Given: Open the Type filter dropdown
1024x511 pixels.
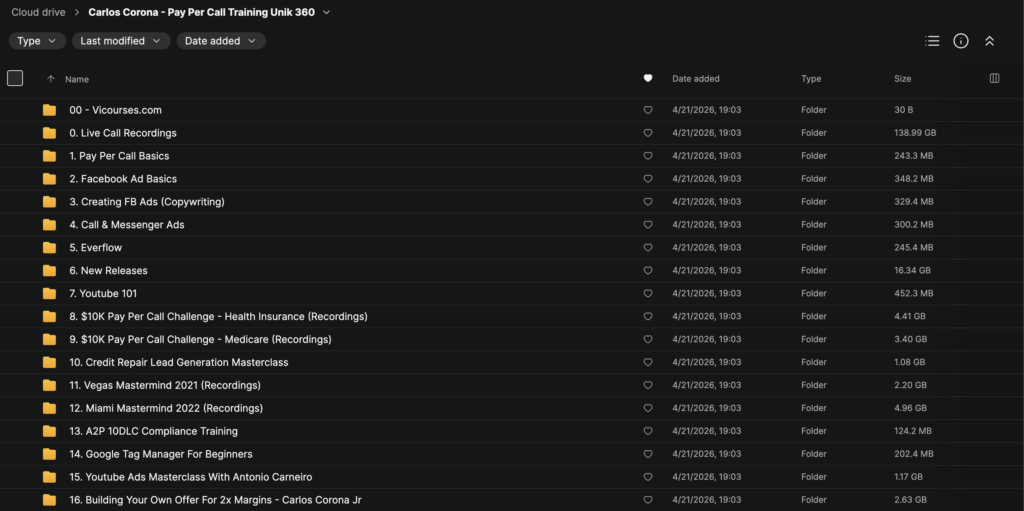Looking at the screenshot, I should coord(37,41).
